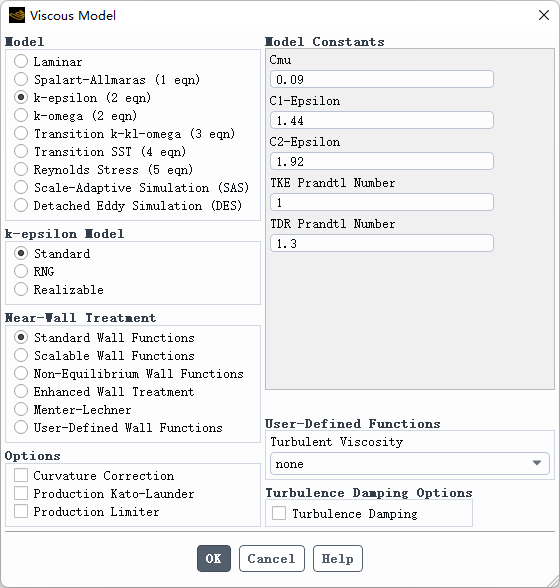Click the Cmu constant input field

[381, 79]
